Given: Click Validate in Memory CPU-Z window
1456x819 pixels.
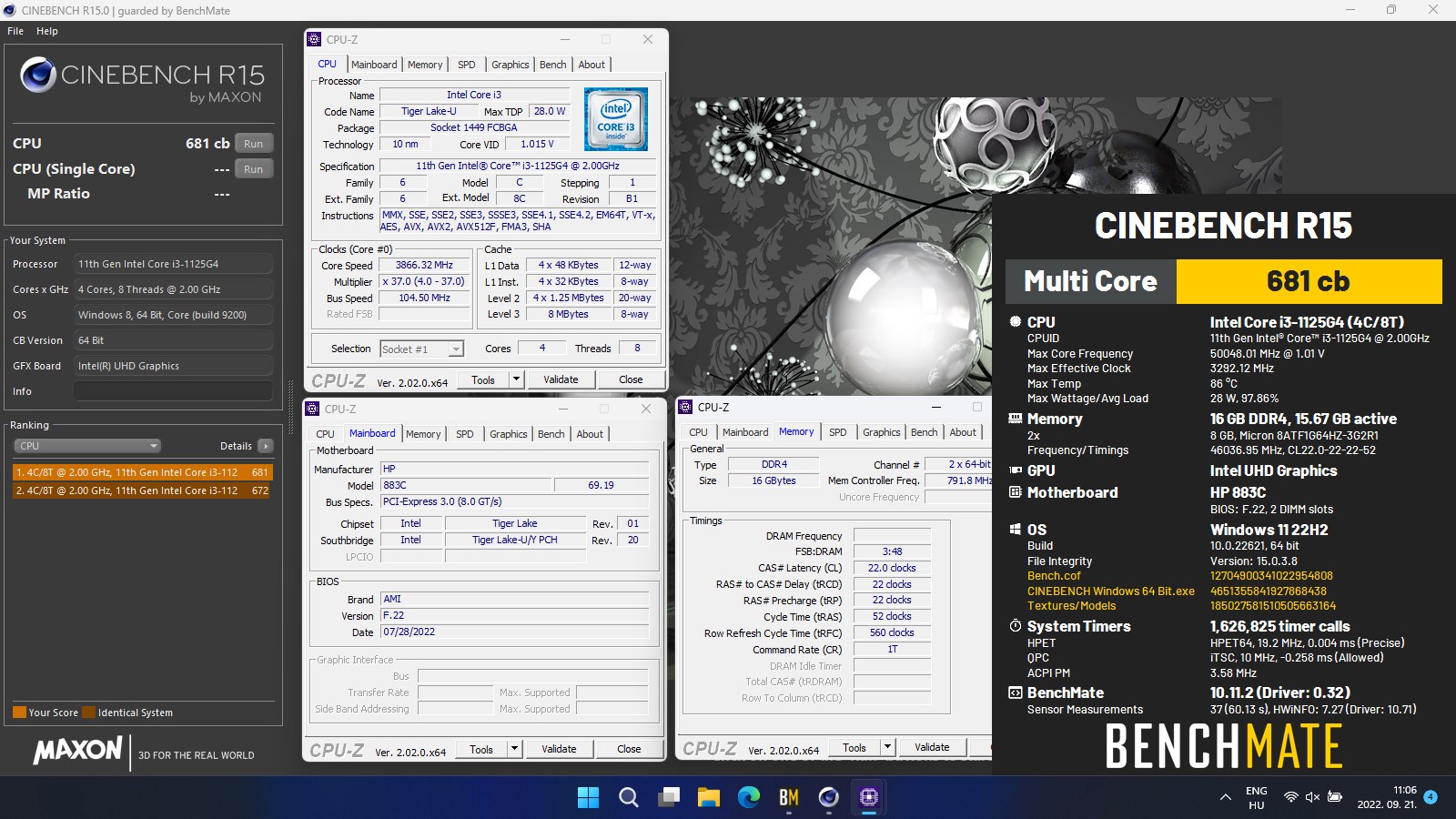Looking at the screenshot, I should click(932, 747).
